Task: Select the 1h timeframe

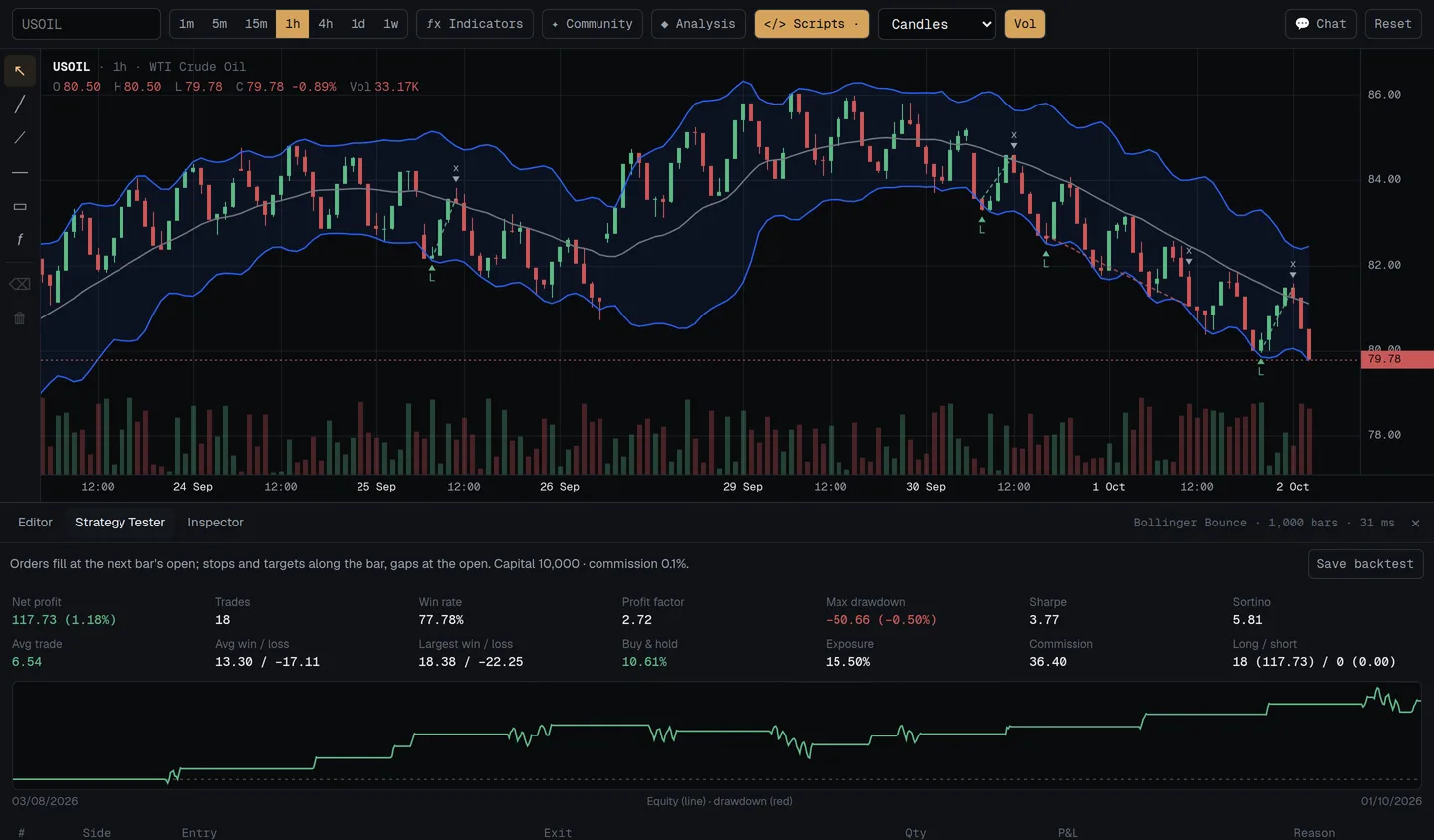Action: (x=293, y=24)
